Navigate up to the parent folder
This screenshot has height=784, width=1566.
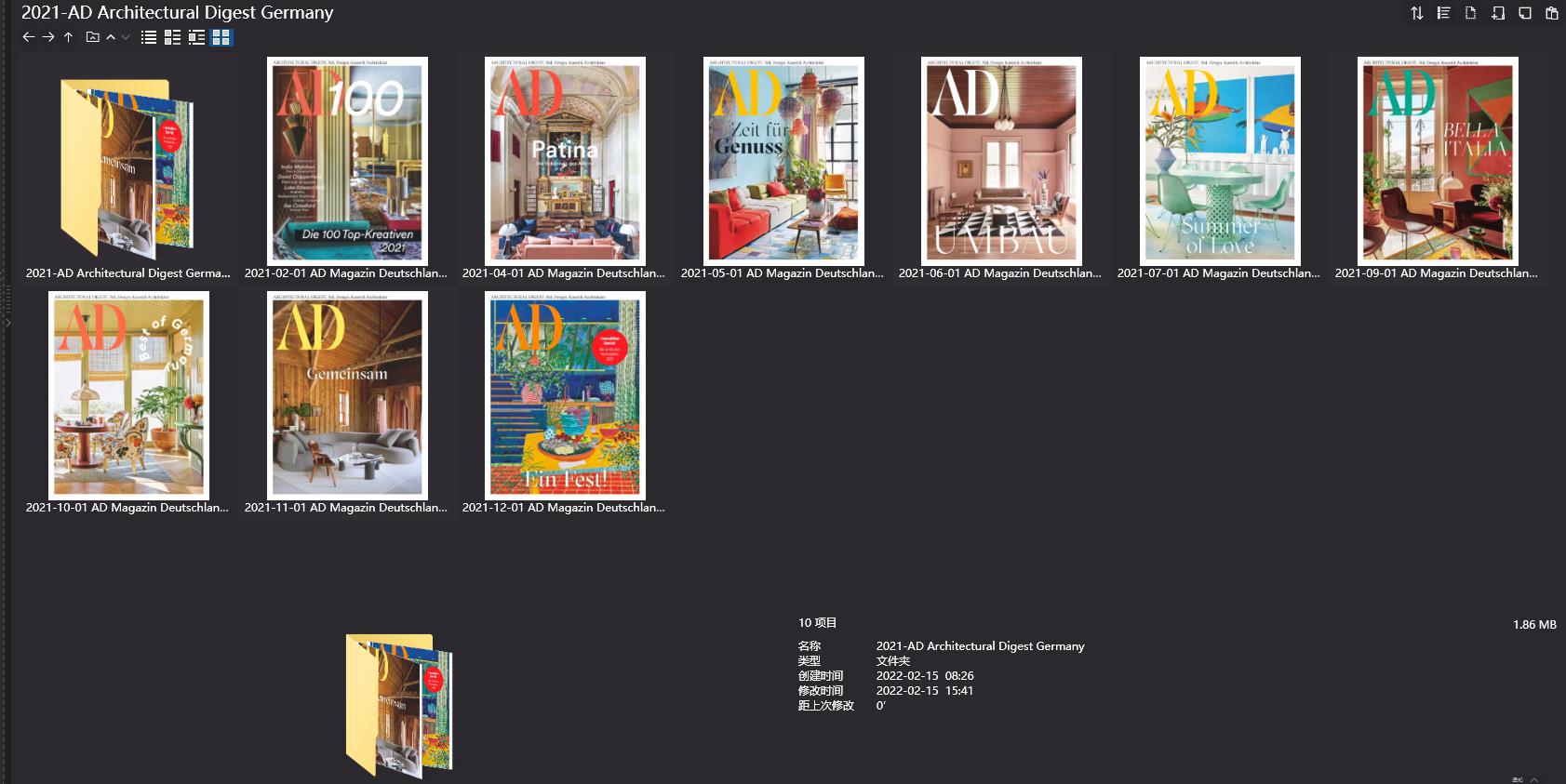68,37
